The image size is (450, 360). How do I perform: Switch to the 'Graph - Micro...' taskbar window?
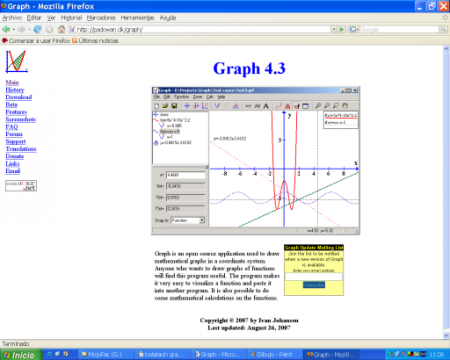(x=218, y=355)
